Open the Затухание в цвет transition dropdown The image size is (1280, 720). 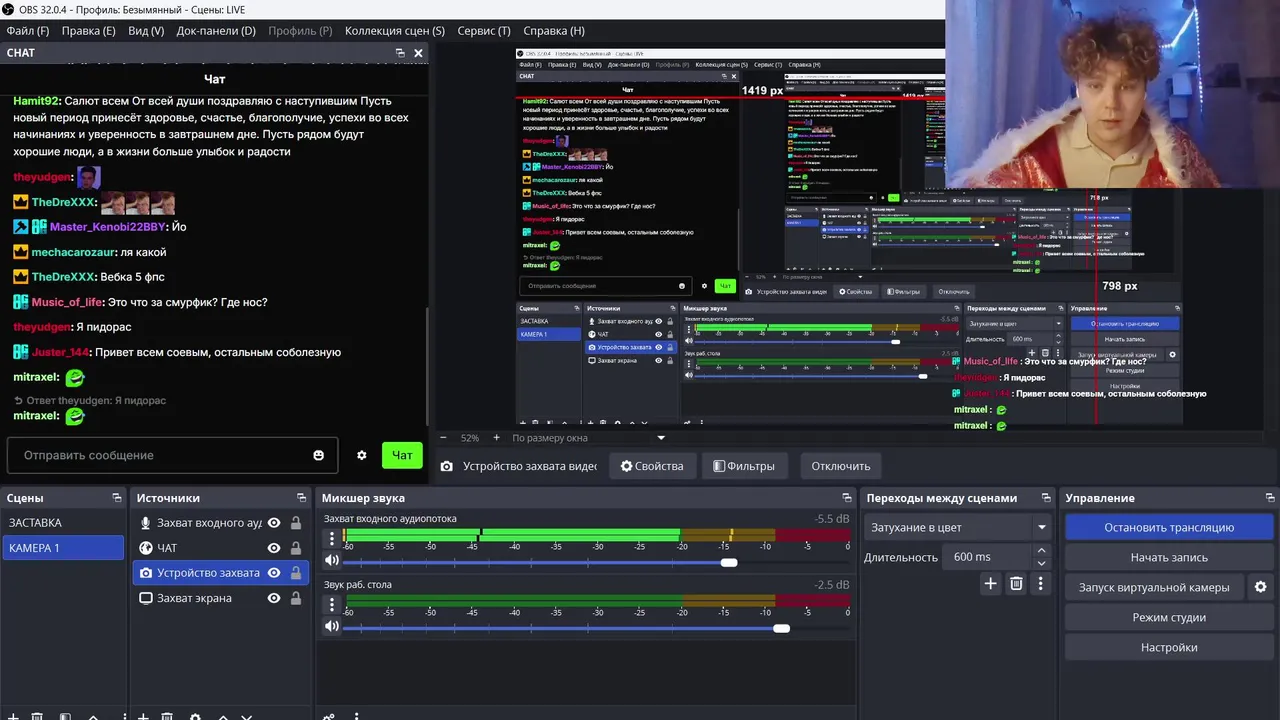coord(957,527)
